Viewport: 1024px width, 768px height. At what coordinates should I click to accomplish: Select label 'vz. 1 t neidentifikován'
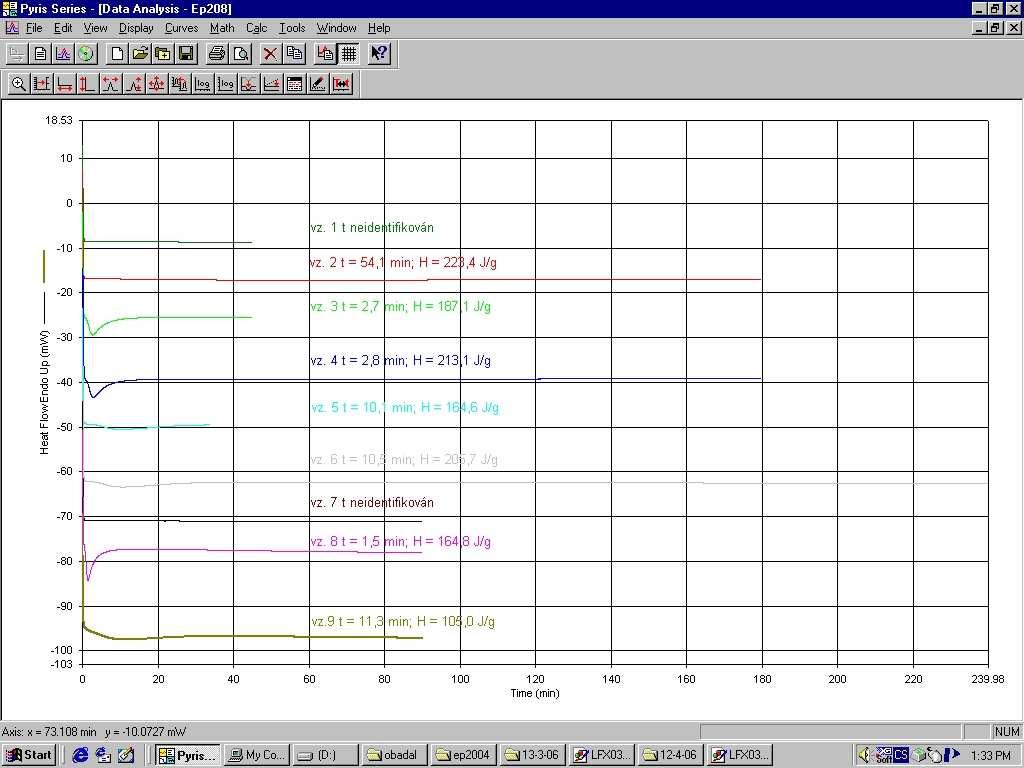point(372,228)
